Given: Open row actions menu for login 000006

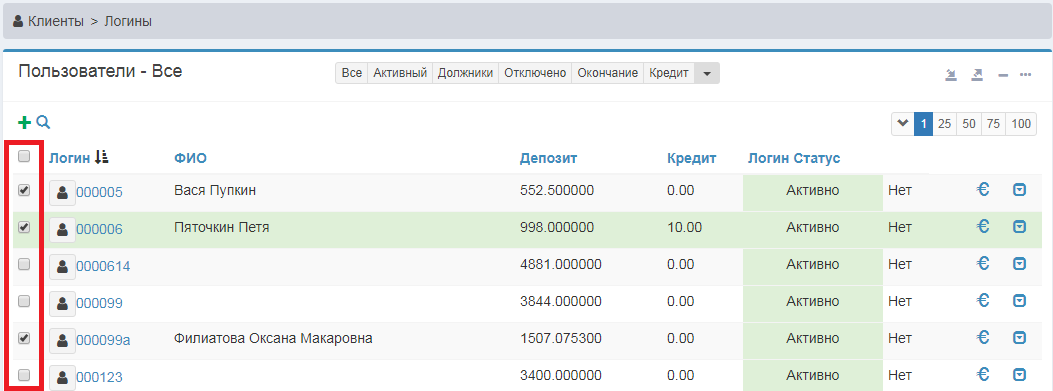Looking at the screenshot, I should pos(1019,228).
